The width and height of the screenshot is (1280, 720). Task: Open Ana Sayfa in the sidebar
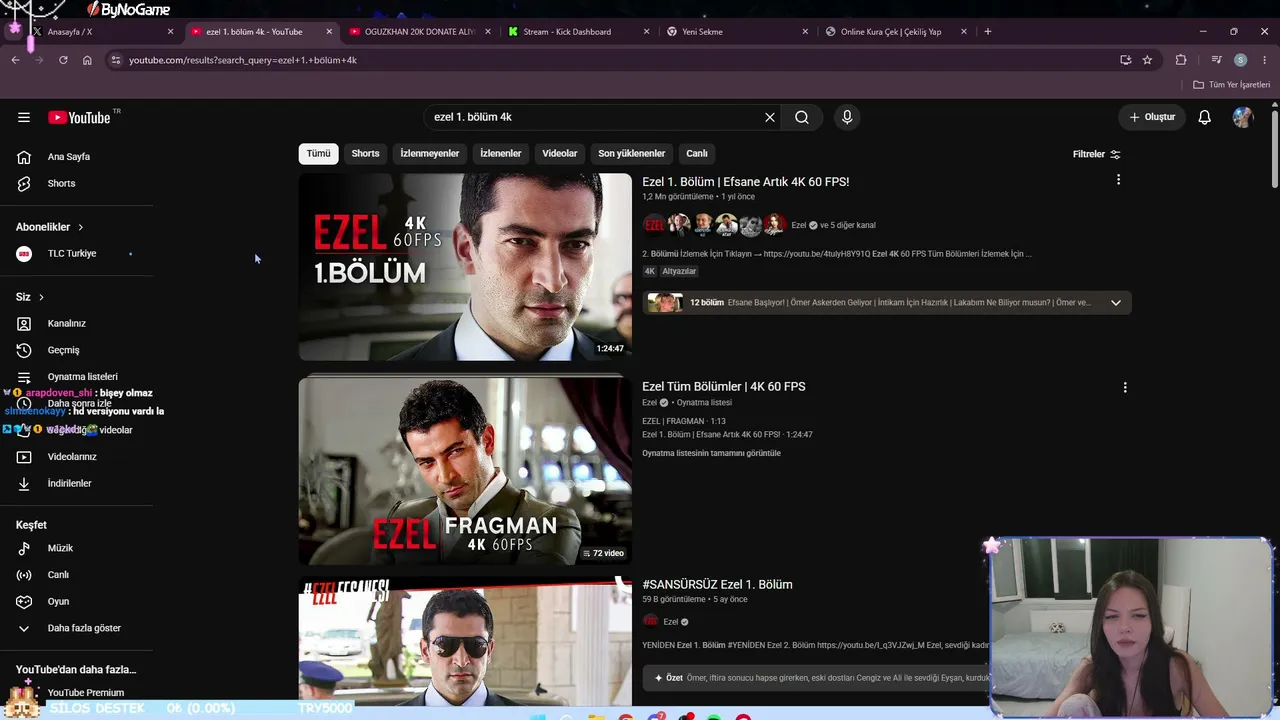(69, 157)
